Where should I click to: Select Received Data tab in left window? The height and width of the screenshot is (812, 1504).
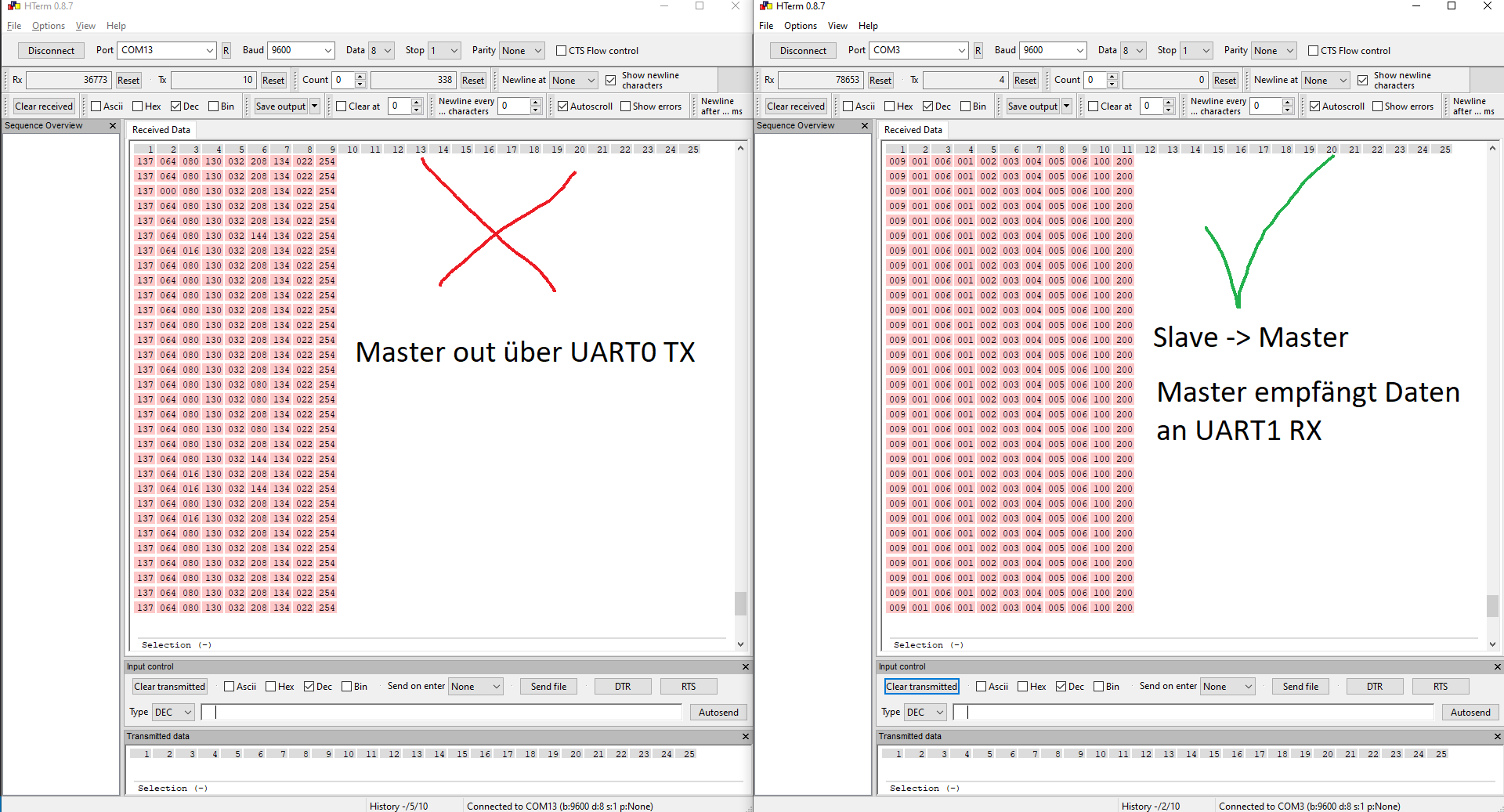tap(161, 130)
